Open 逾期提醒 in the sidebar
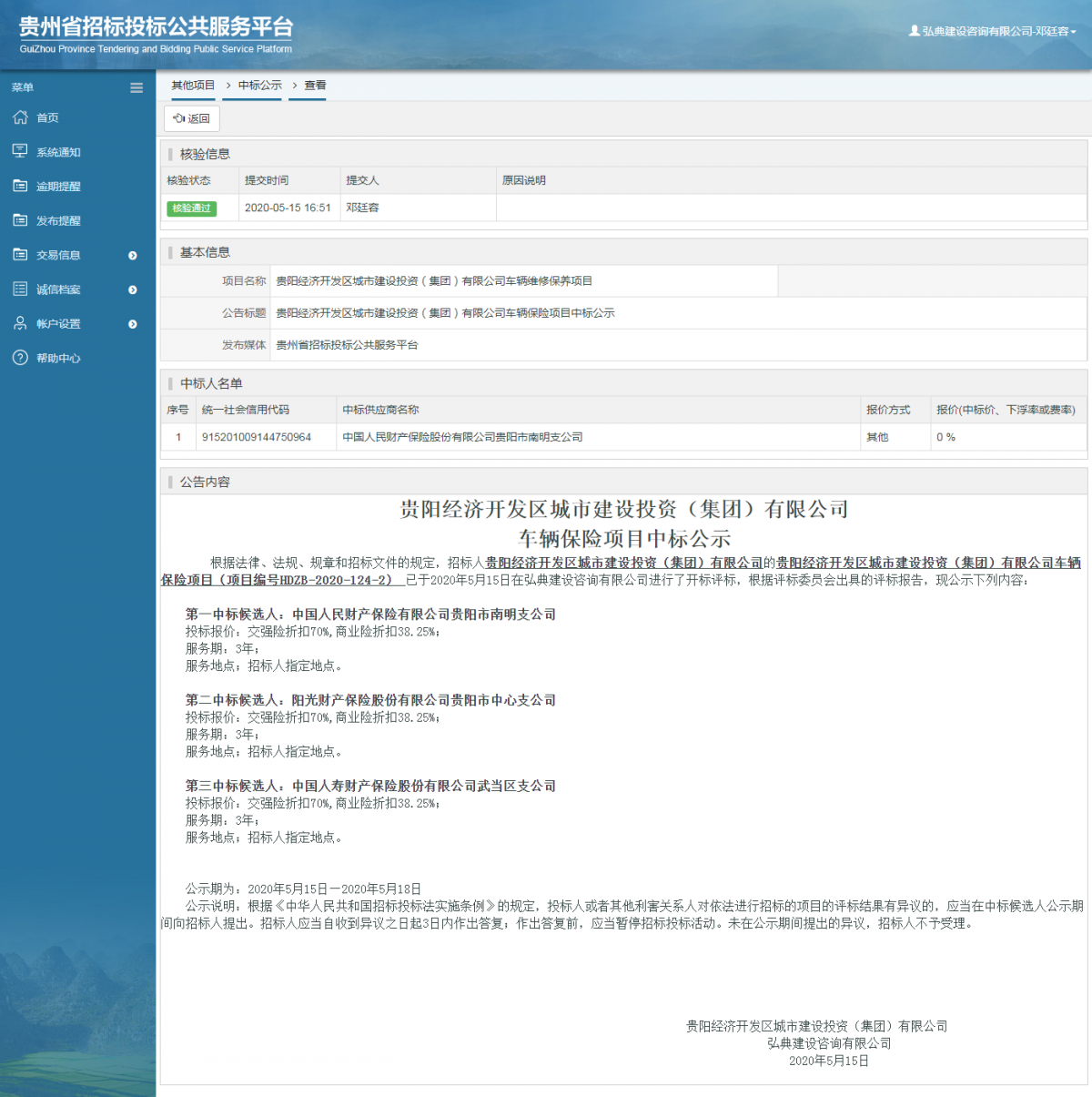The image size is (1092, 1097). 58,187
